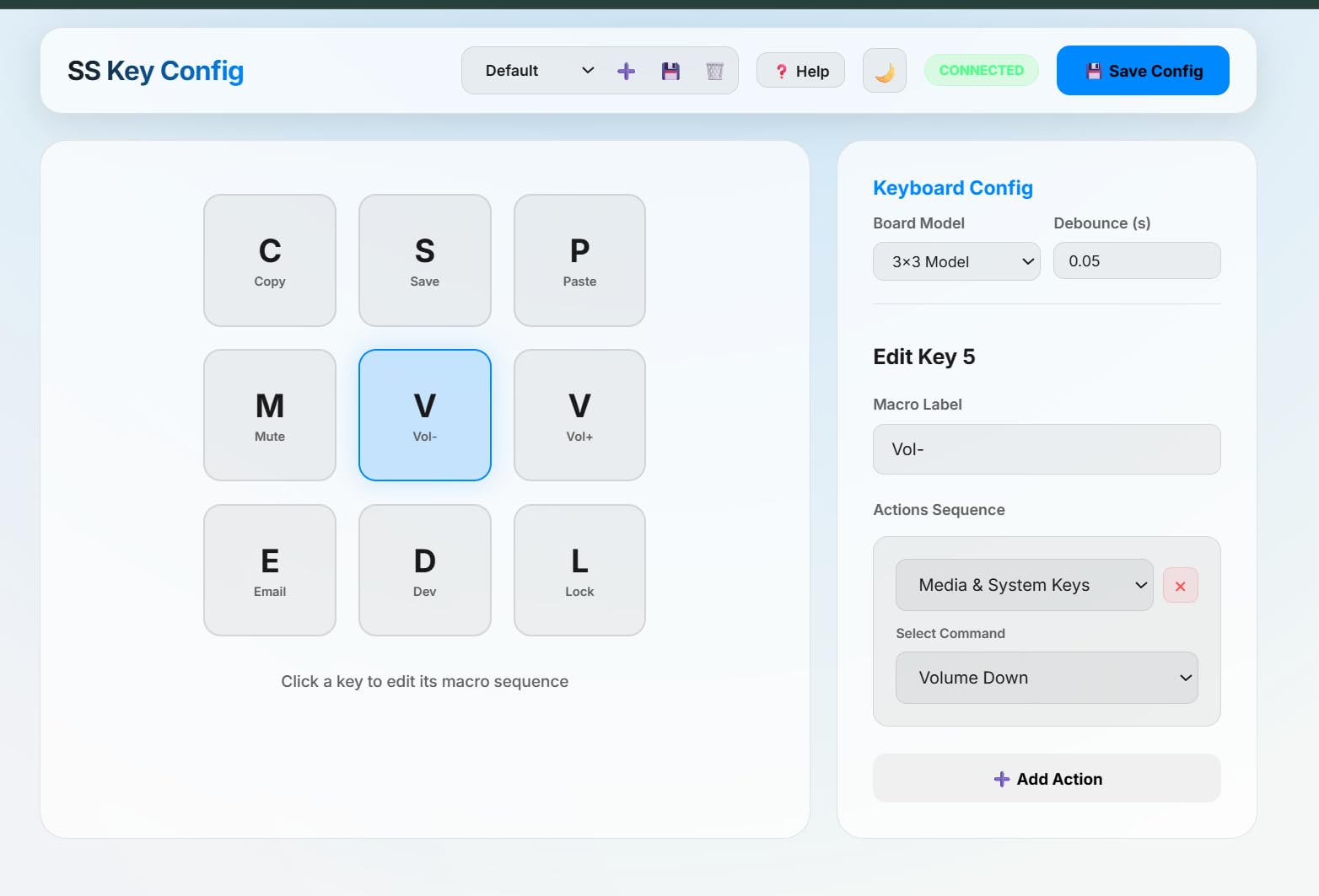Select the Copy key
Image resolution: width=1319 pixels, height=896 pixels.
point(270,260)
